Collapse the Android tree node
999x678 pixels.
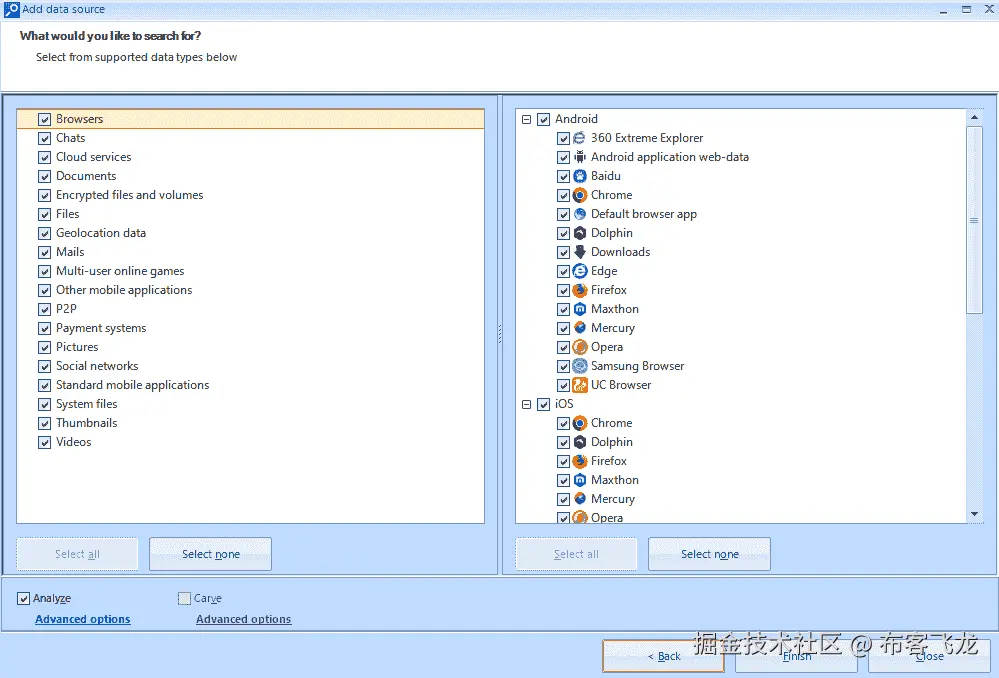pos(526,119)
